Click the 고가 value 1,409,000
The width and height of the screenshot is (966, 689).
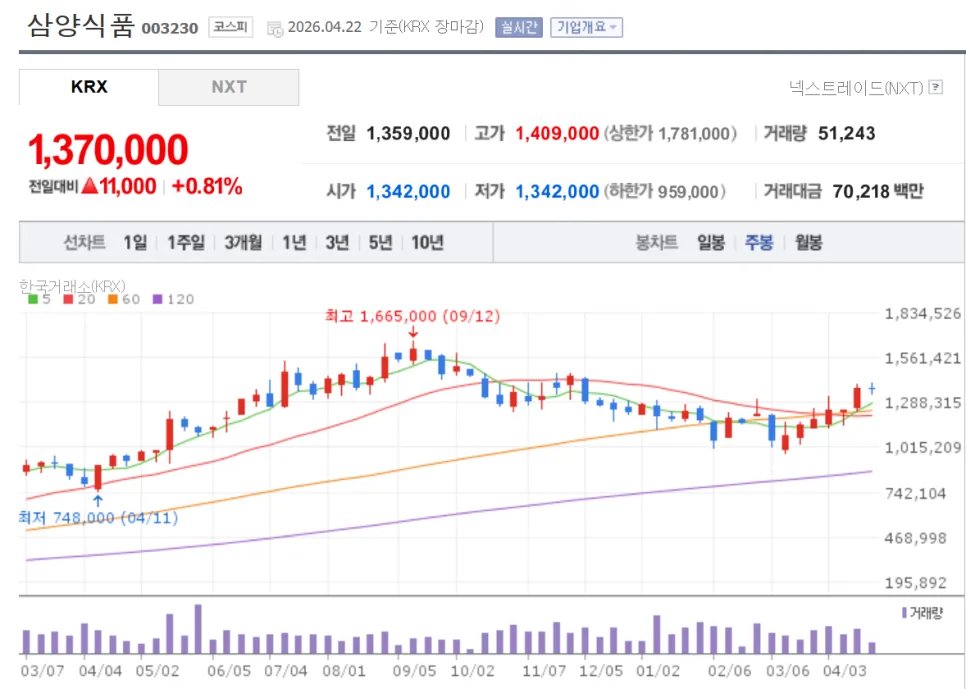[x=557, y=134]
